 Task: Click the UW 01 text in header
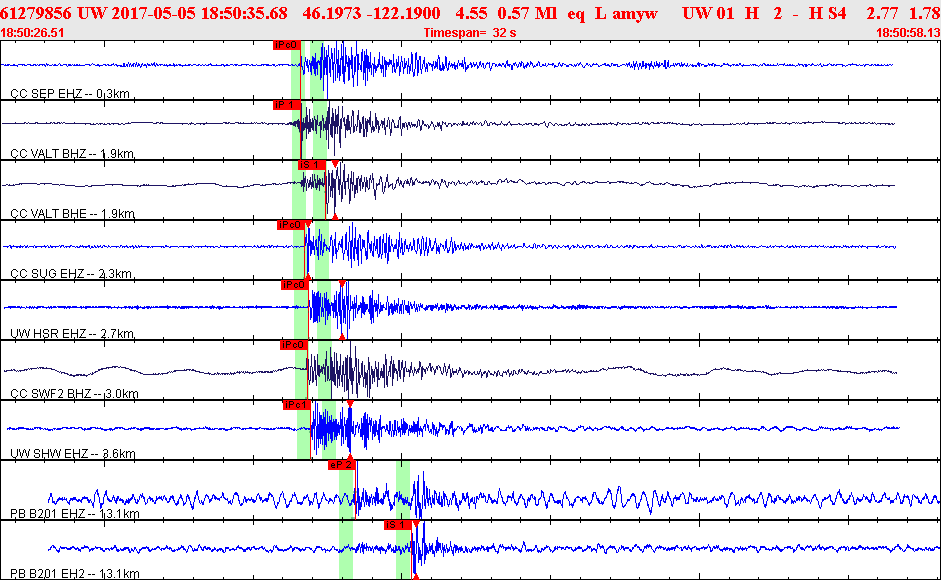point(708,13)
